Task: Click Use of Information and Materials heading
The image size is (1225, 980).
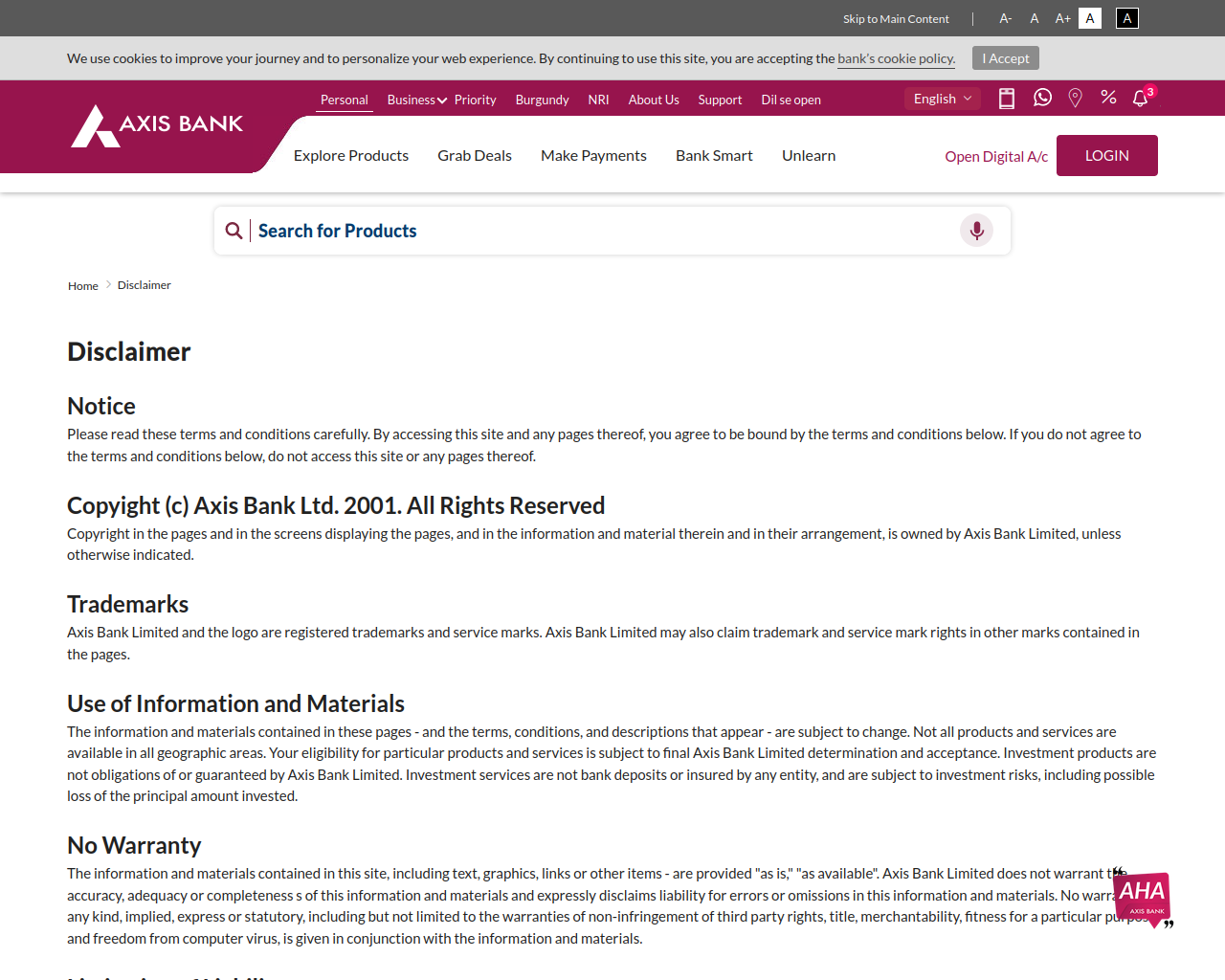Action: tap(236, 703)
